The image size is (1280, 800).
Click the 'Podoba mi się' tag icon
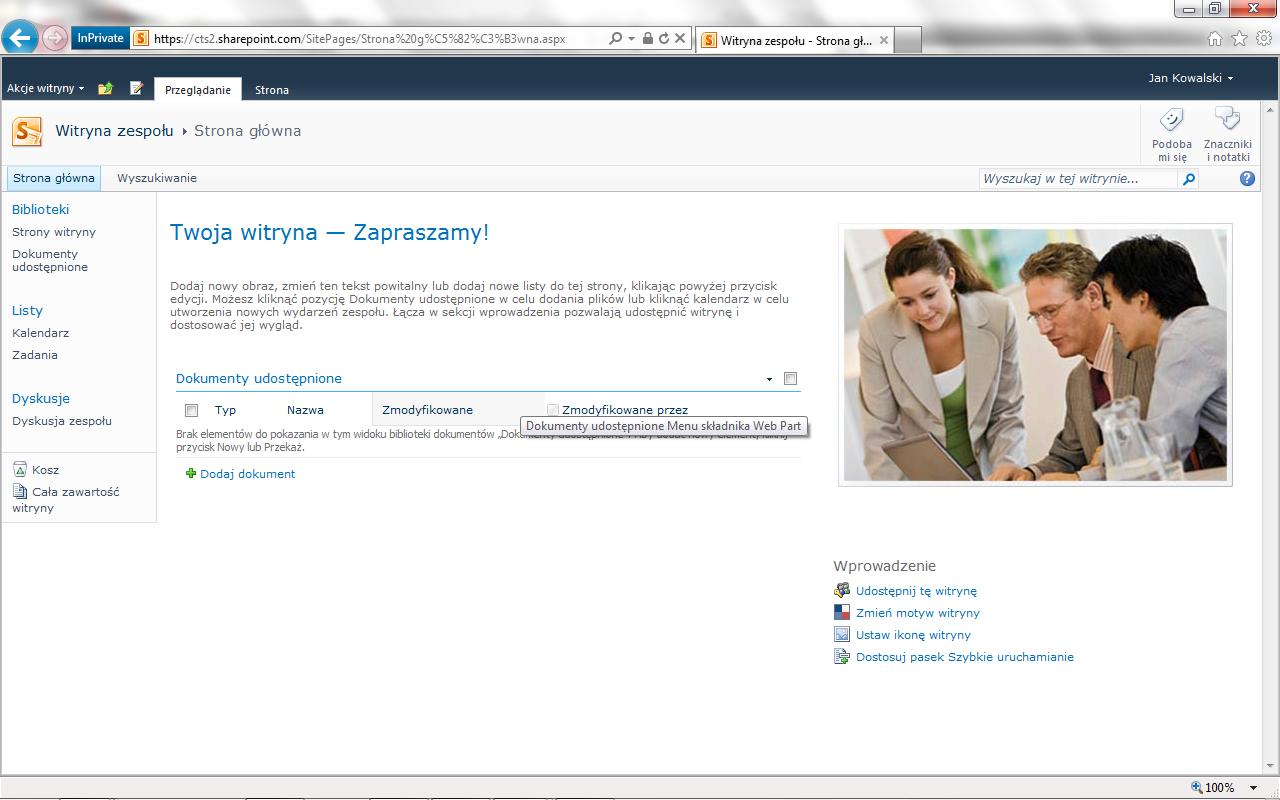pos(1171,122)
